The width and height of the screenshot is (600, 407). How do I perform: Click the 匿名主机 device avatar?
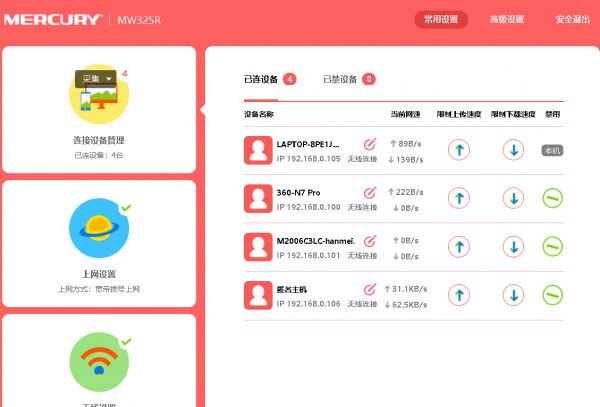[x=258, y=295]
